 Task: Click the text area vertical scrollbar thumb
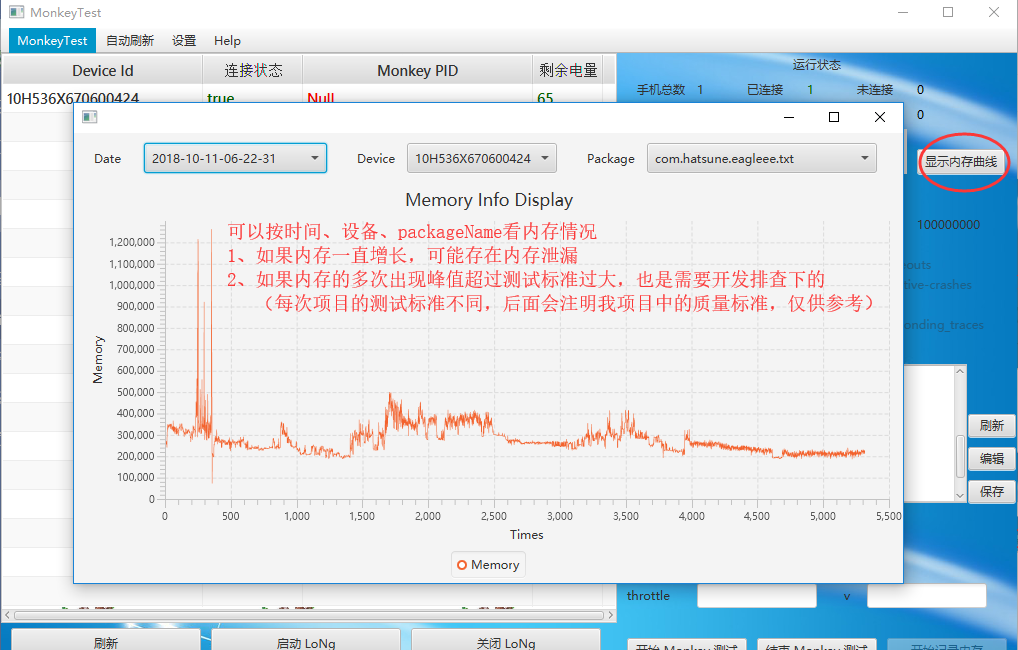[x=960, y=456]
